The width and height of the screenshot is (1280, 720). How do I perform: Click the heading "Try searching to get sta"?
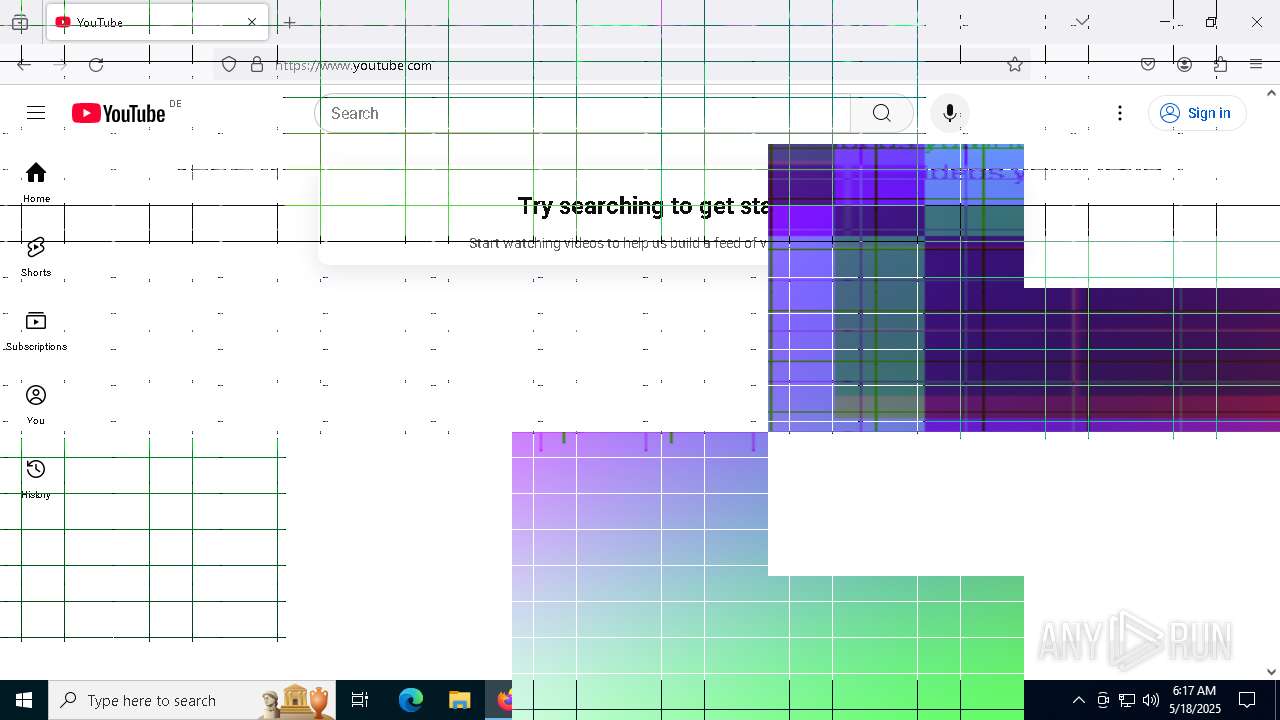click(x=644, y=206)
